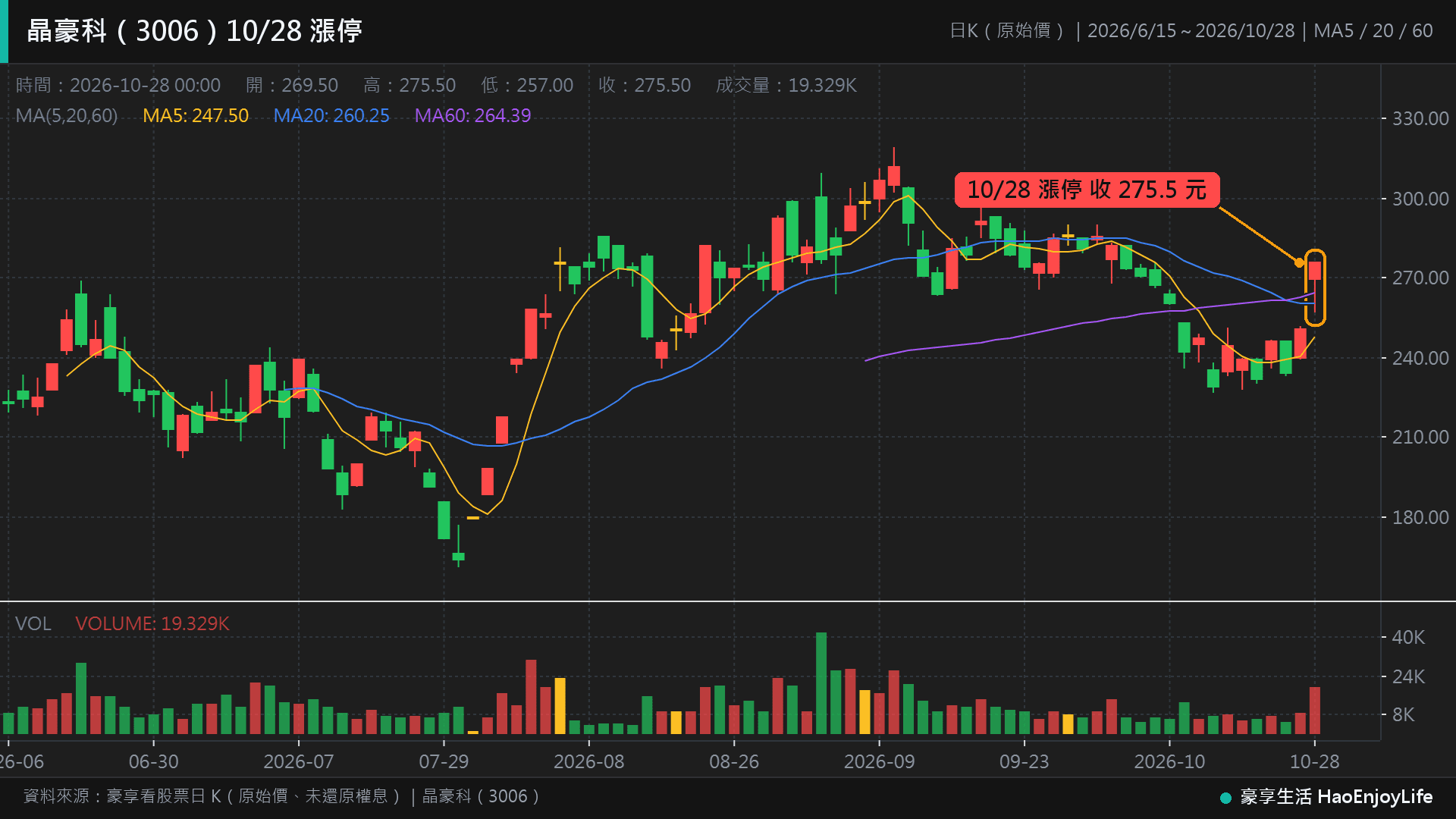Click the 270.00 price axis label
The width and height of the screenshot is (1456, 819).
click(x=1420, y=278)
